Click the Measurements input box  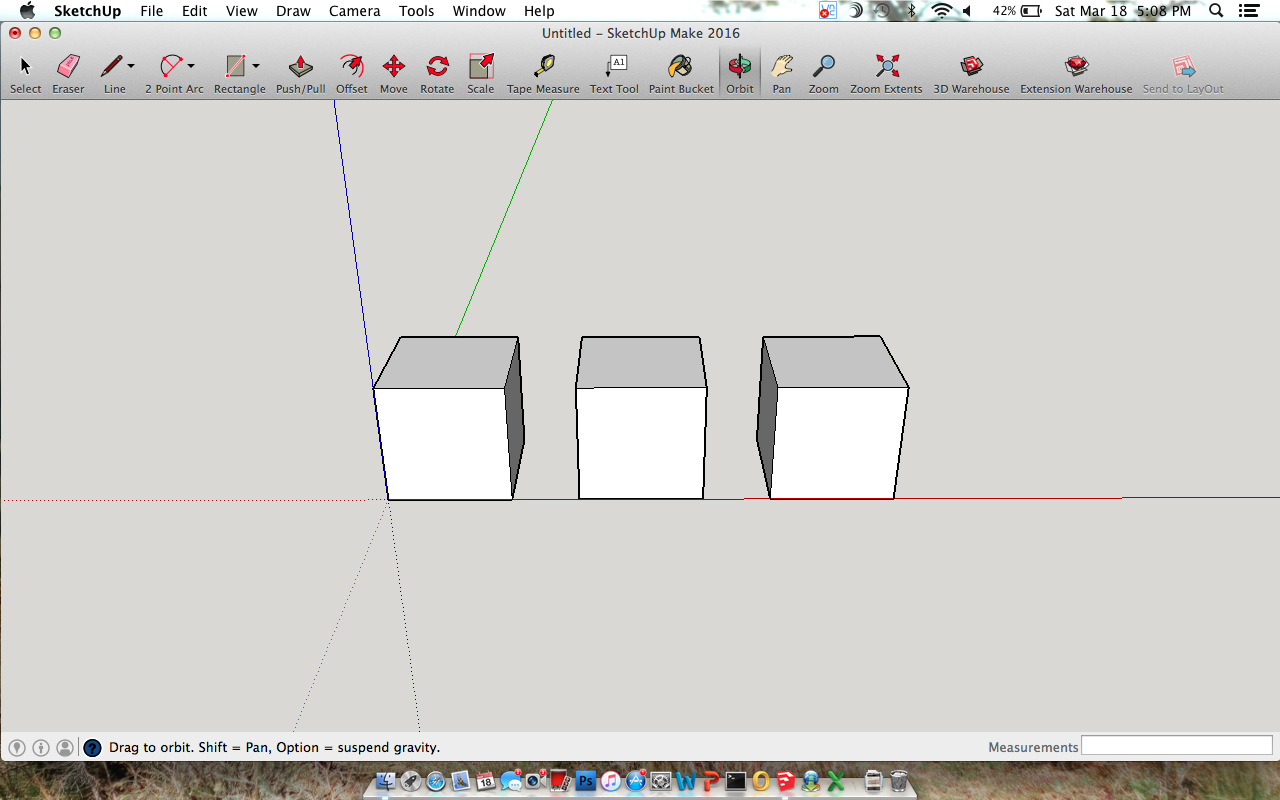point(1176,746)
